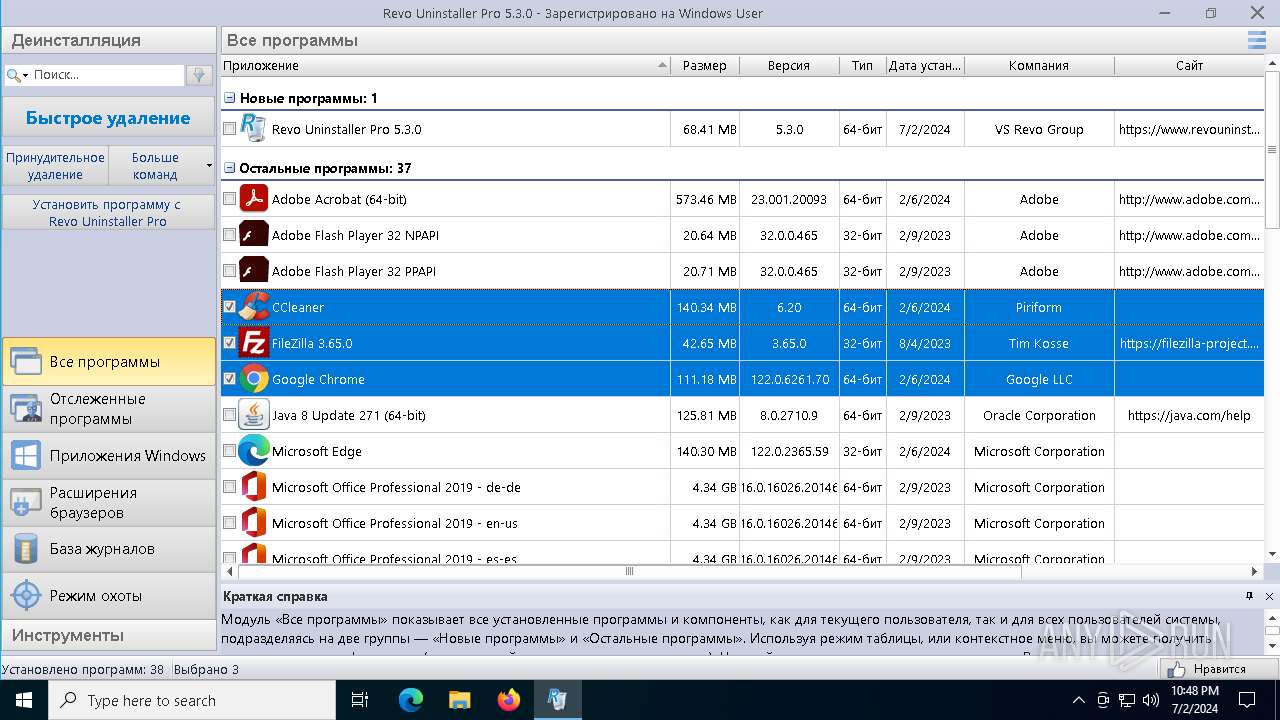Screen dimensions: 1280x720
Task: Open Расширения браузеров module
Action: tap(108, 503)
